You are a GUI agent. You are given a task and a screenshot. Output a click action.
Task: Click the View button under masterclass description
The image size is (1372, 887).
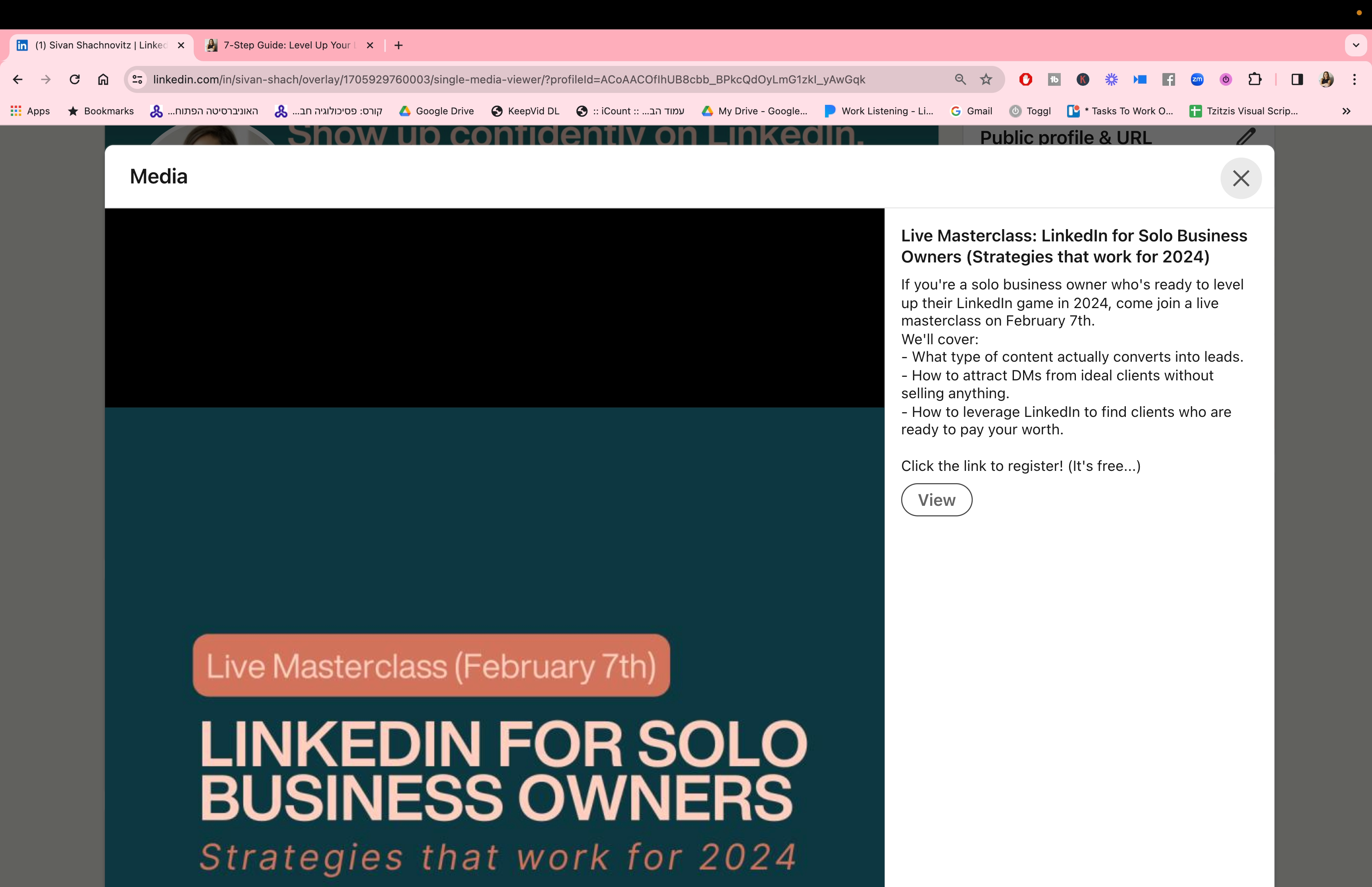(936, 500)
